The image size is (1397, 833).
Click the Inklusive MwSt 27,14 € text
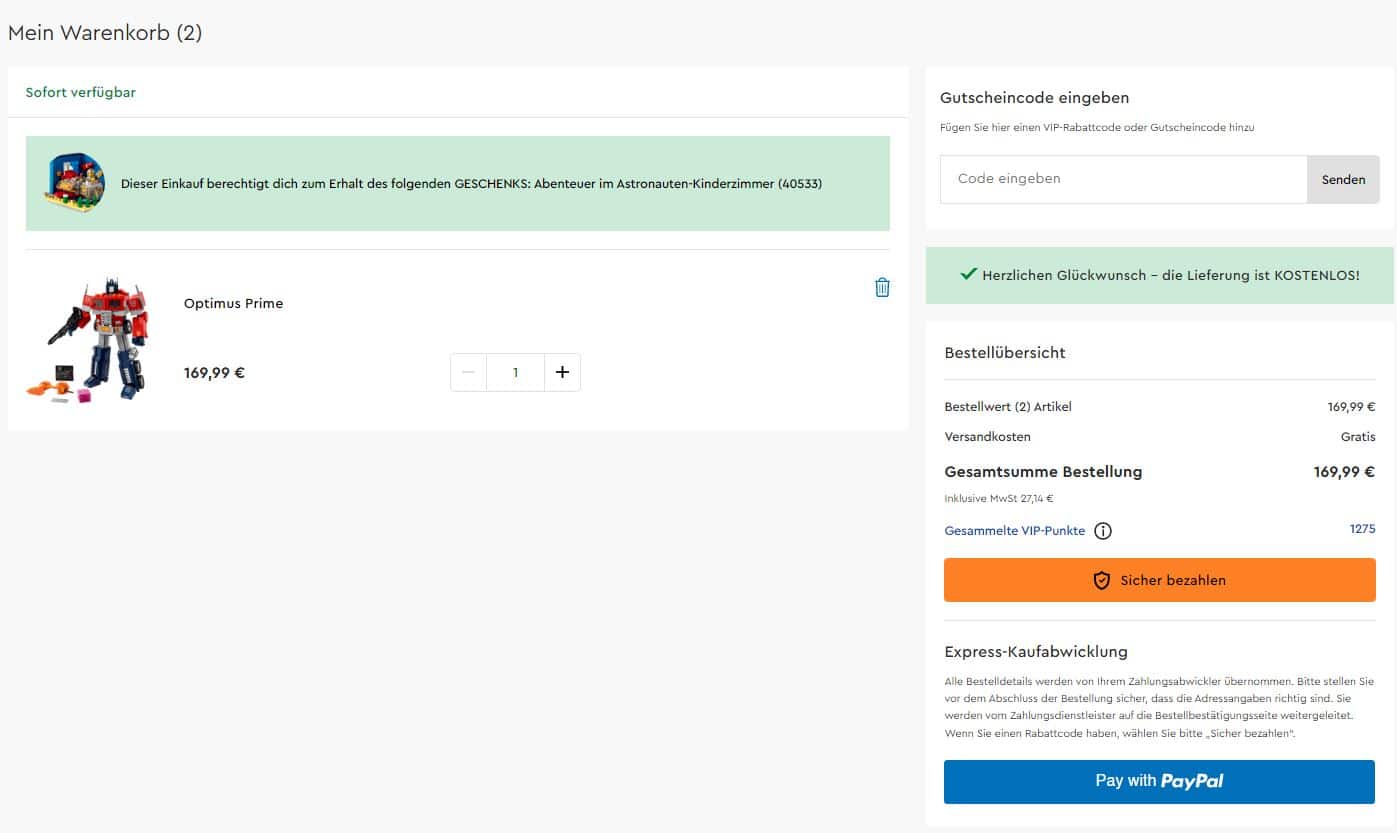(x=999, y=499)
